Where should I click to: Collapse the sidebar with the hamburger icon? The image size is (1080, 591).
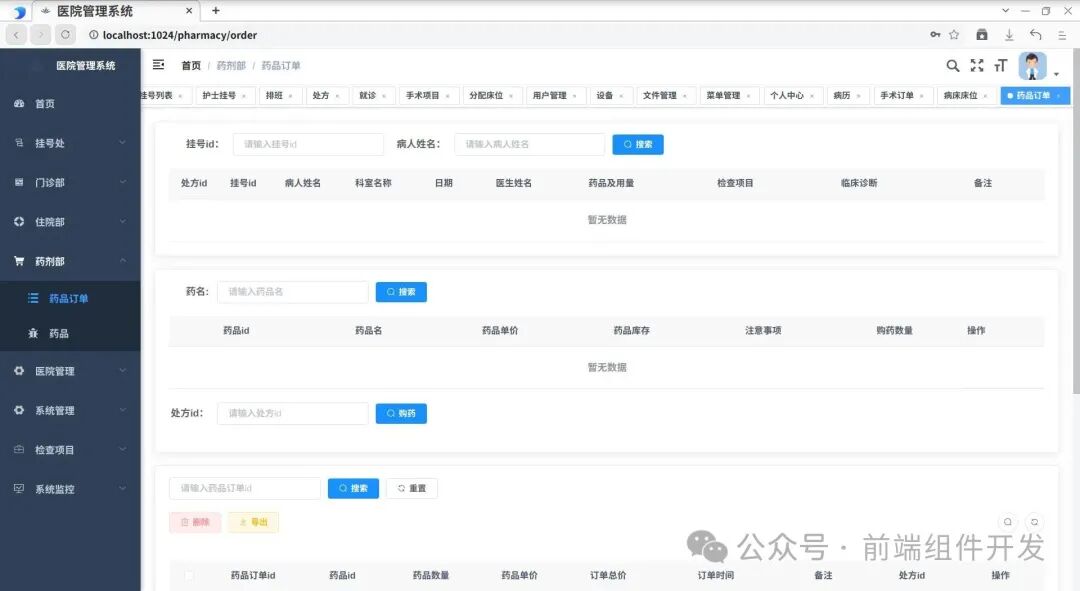[158, 65]
